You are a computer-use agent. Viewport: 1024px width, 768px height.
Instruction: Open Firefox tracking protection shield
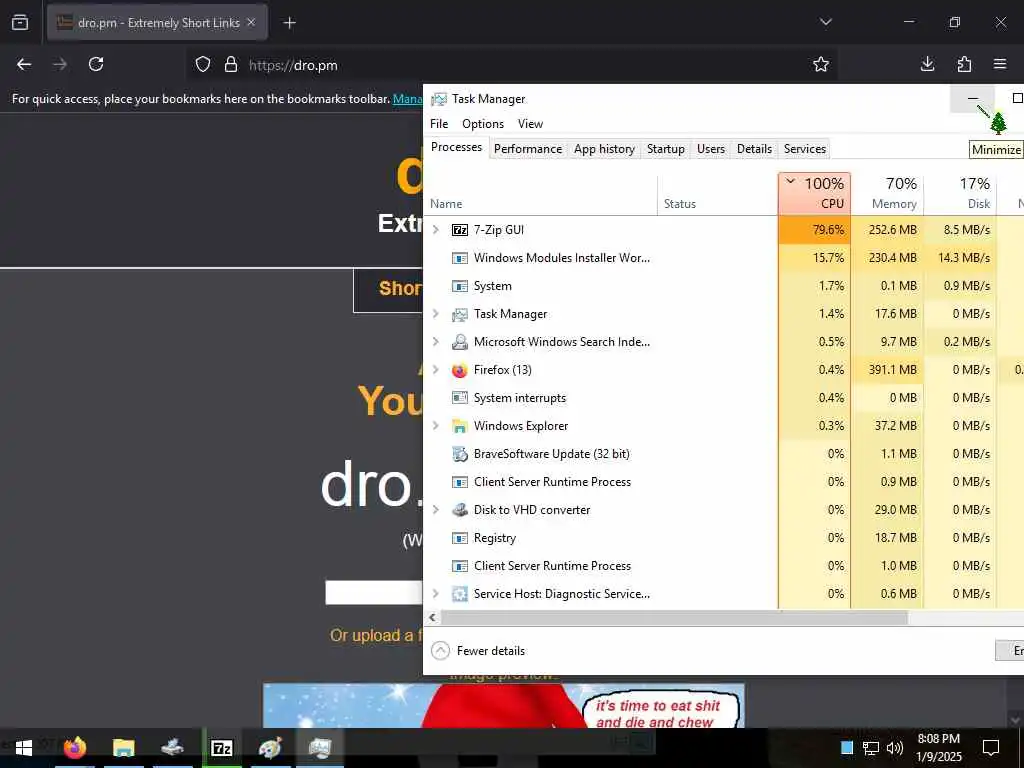point(203,65)
